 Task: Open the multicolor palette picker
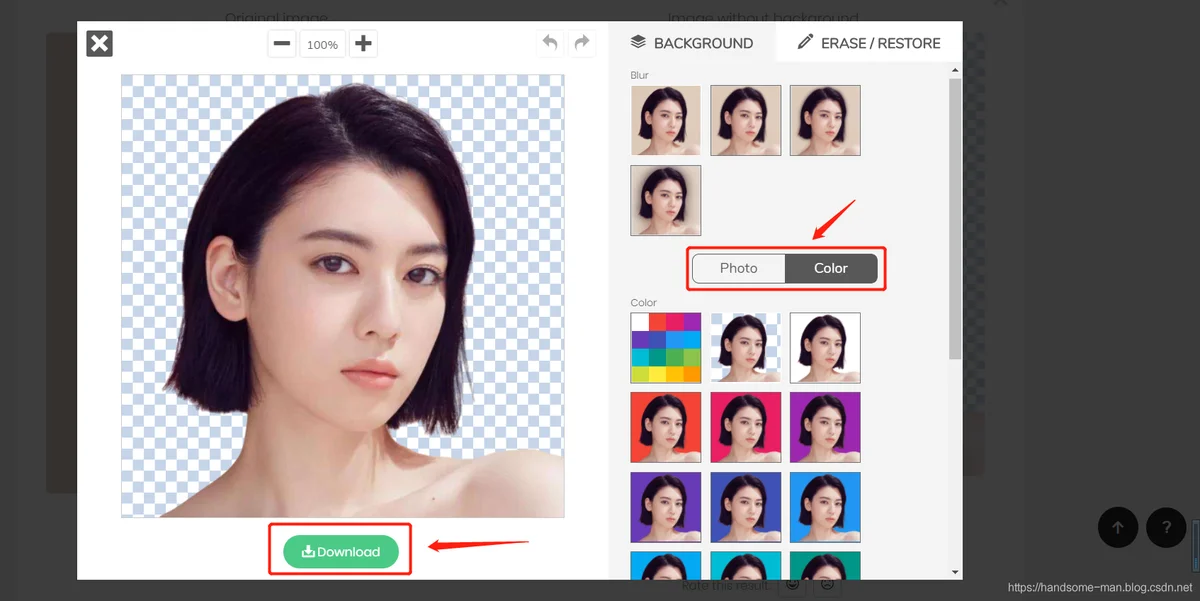666,348
